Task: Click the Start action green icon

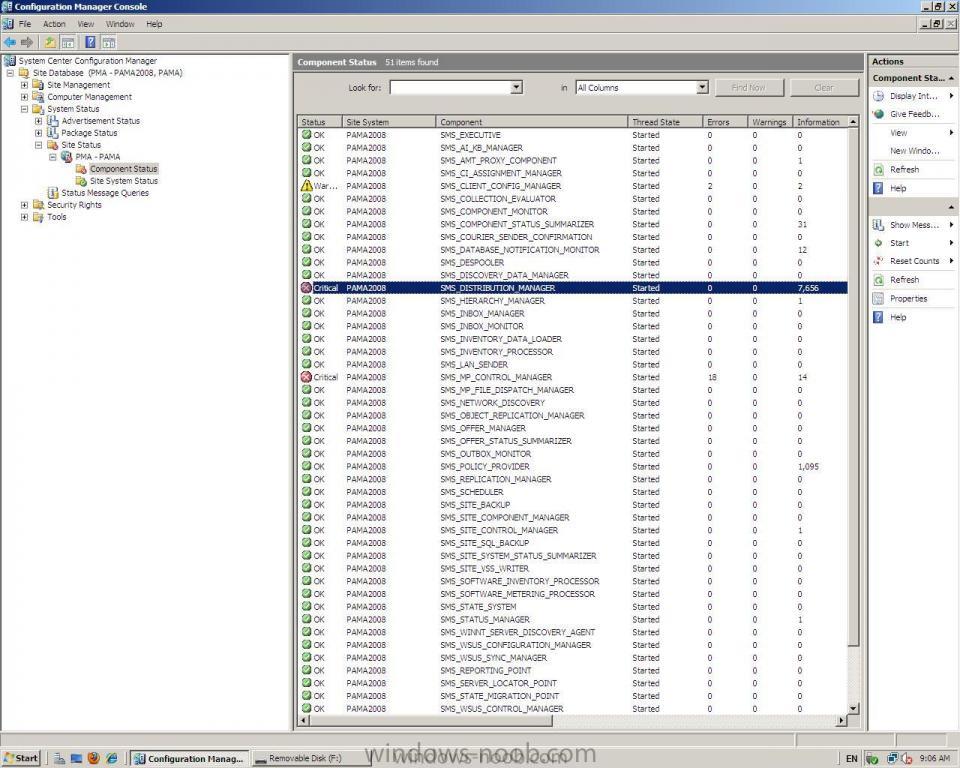Action: 879,243
